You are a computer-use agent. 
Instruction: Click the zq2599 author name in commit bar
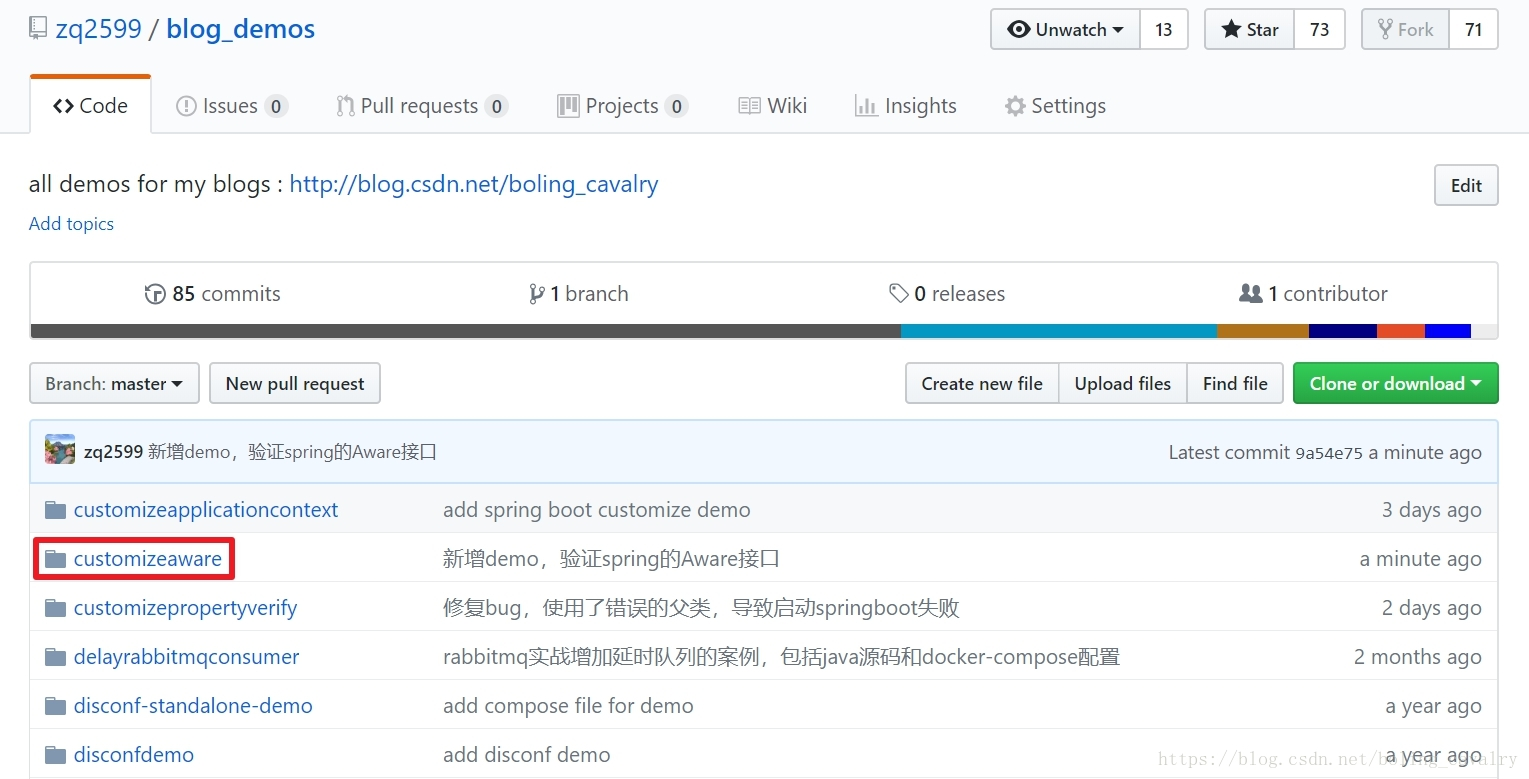pos(113,452)
